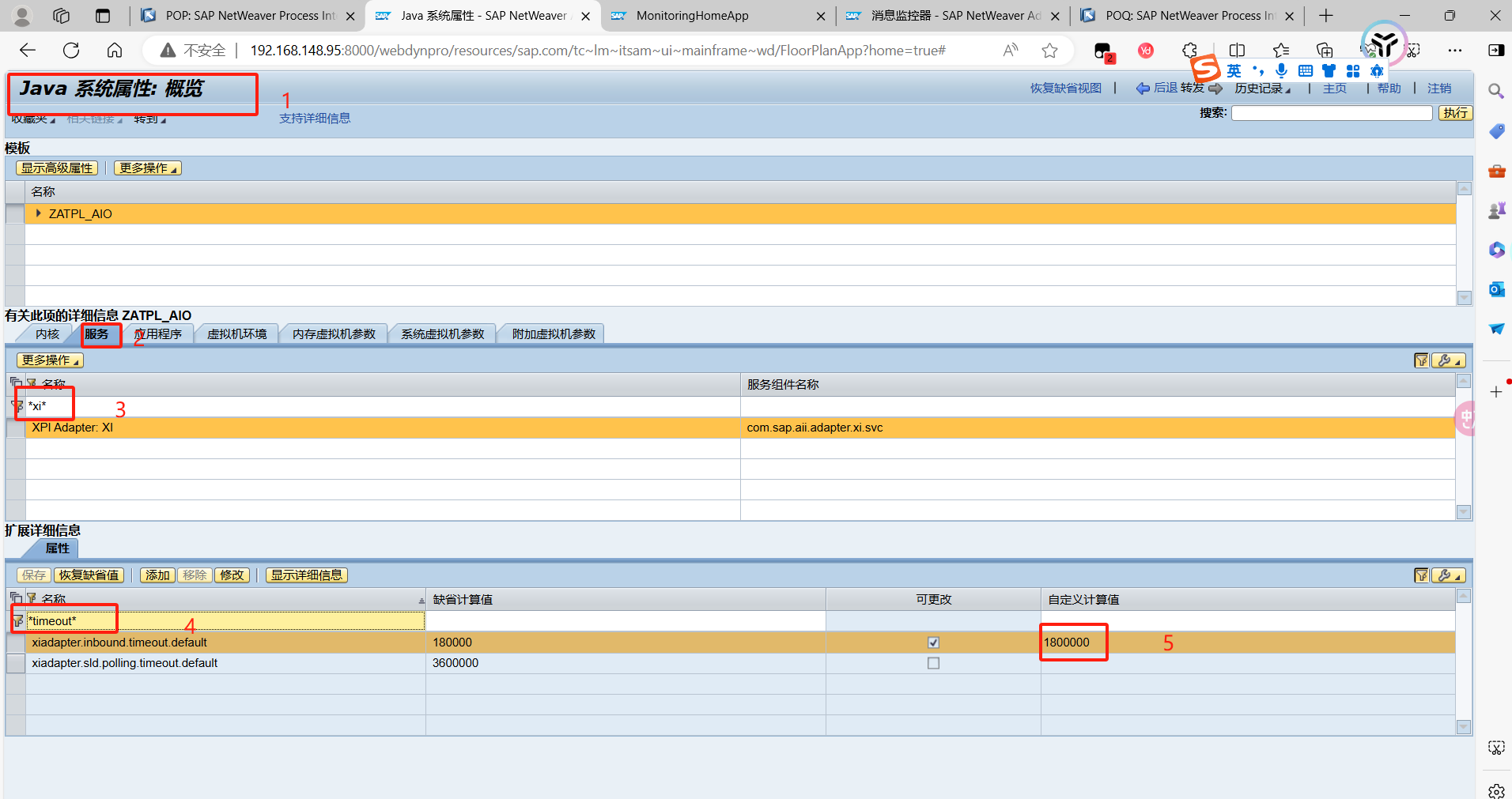Open the read aloud icon in address bar

coord(1011,51)
